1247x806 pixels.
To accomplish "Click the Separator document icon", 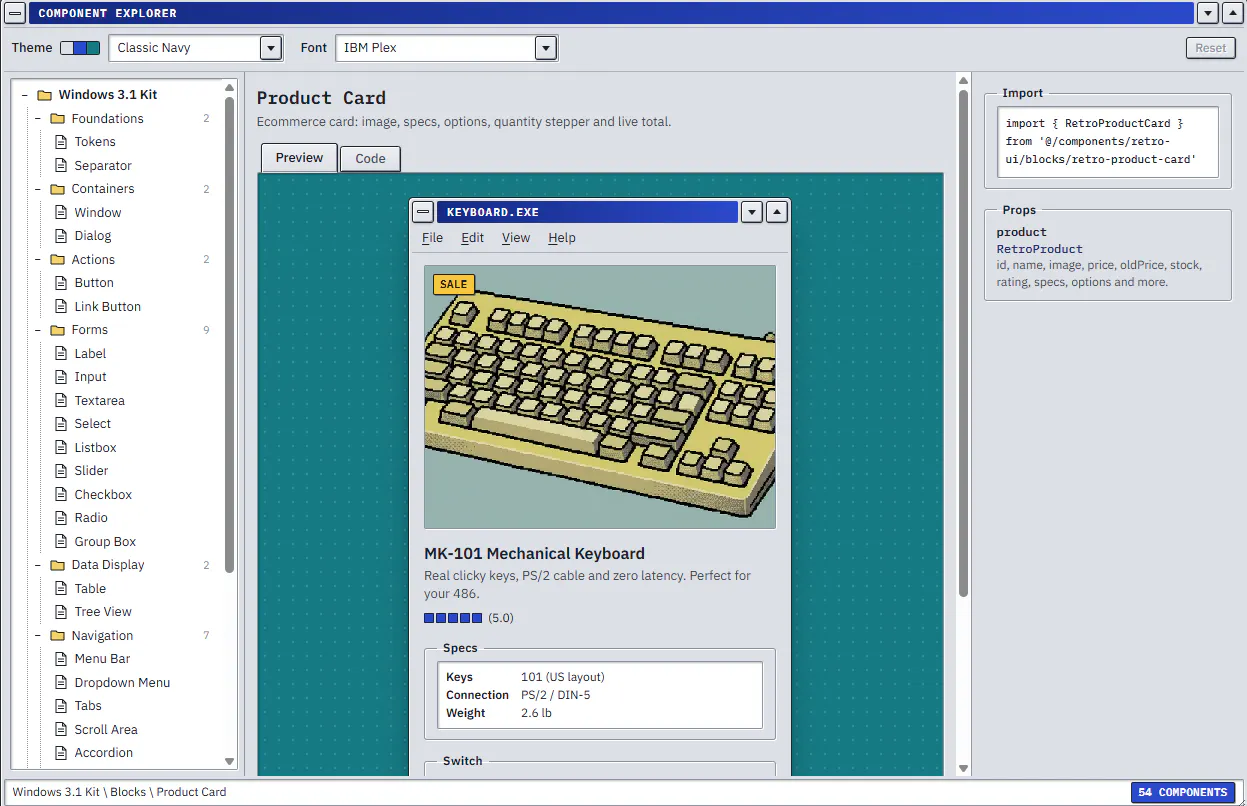I will click(60, 166).
